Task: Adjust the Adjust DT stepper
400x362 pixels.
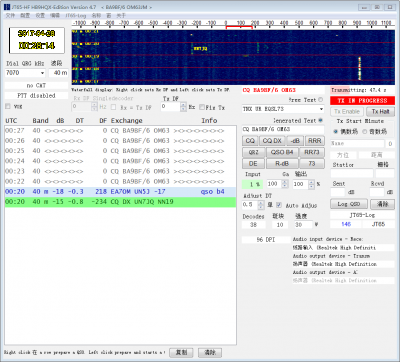Action: point(261,205)
